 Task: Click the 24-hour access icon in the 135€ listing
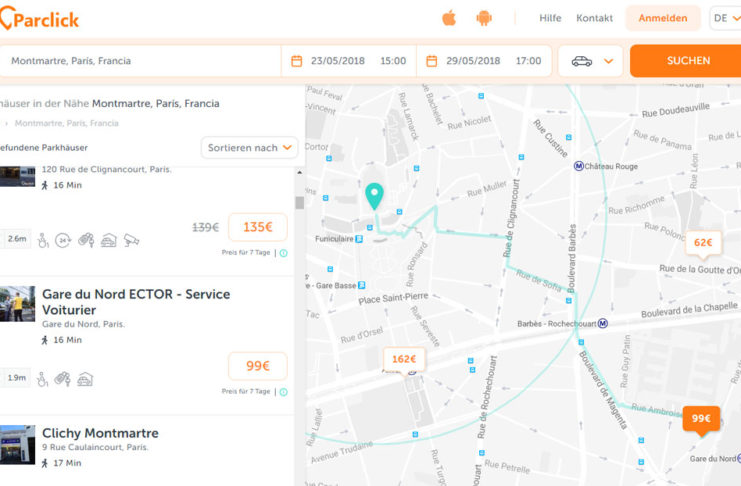coord(63,240)
